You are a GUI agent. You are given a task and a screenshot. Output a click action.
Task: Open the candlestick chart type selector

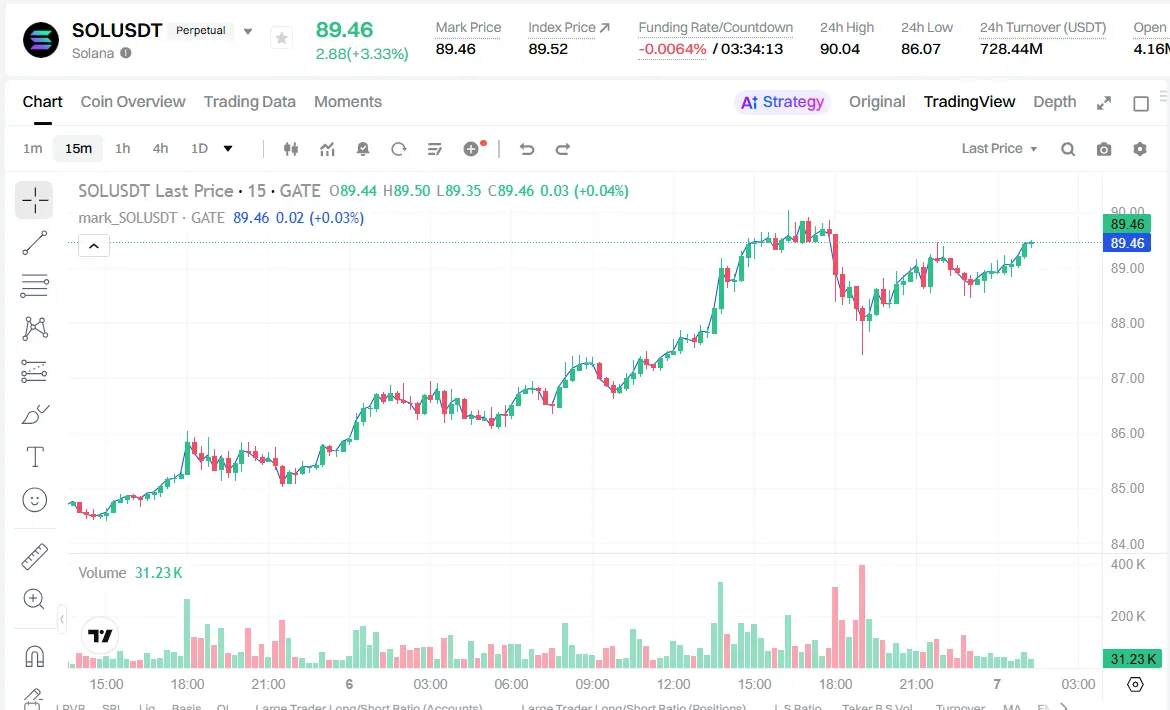291,149
